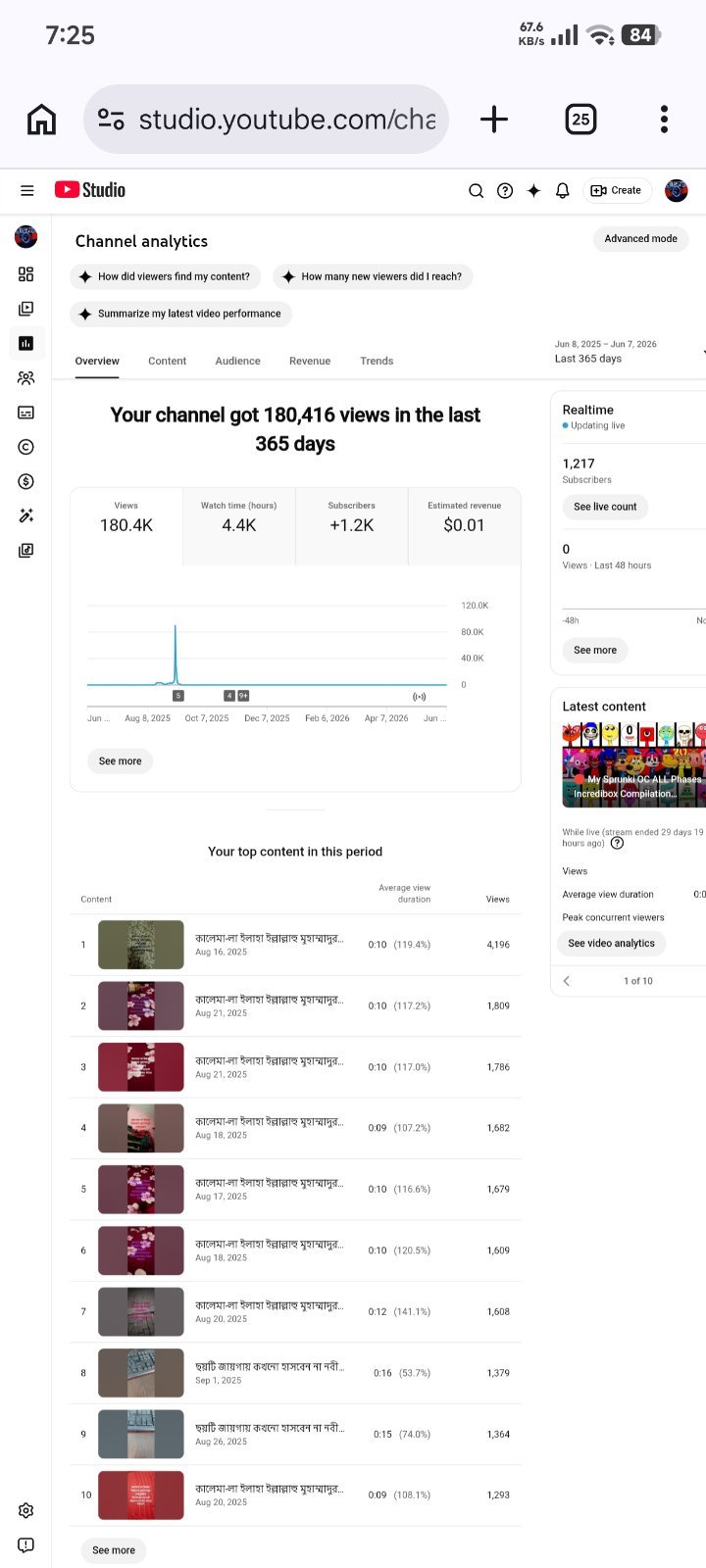Click the chart marker labeled 9+

243,696
